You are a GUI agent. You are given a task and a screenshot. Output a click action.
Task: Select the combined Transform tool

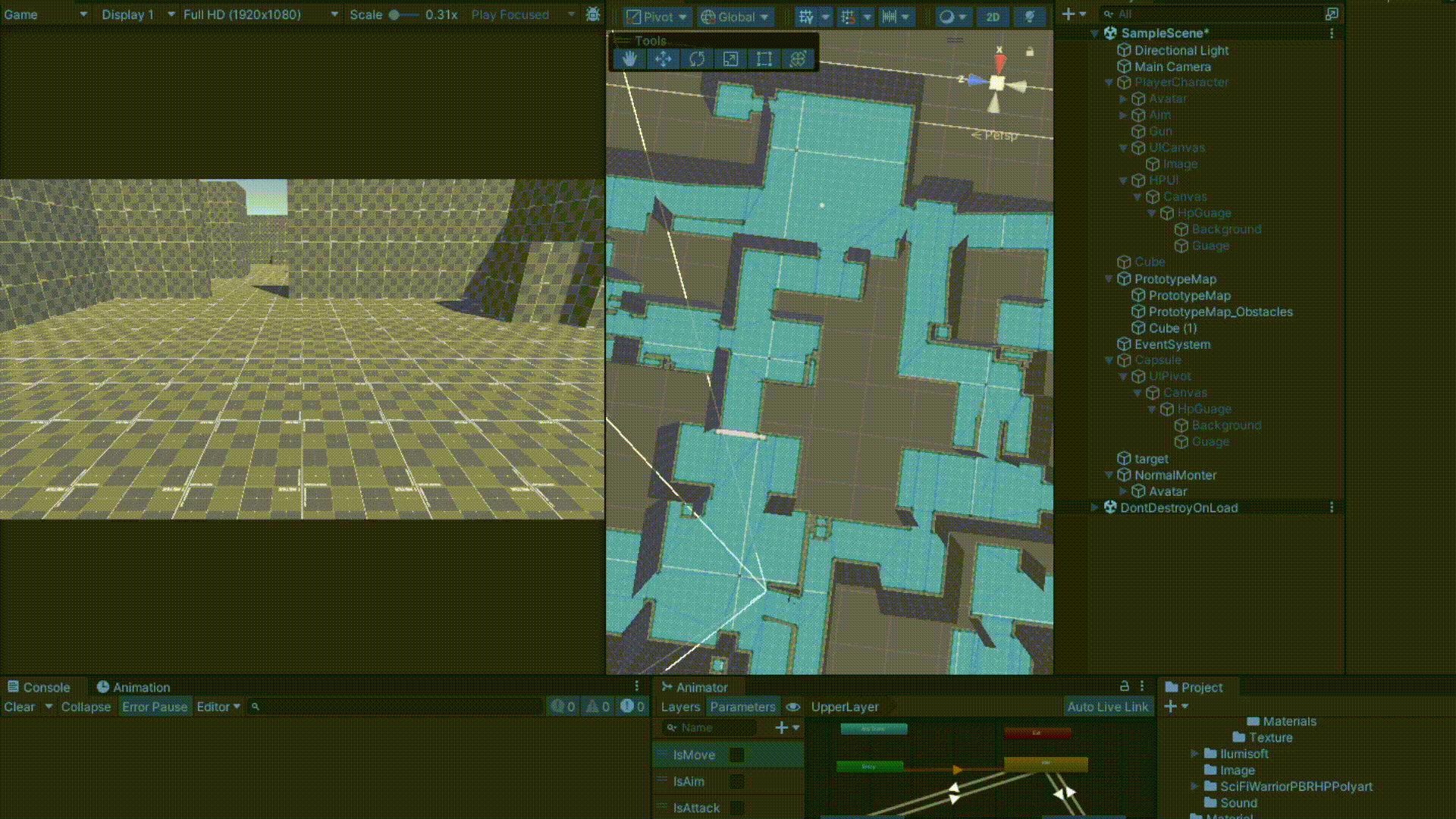pyautogui.click(x=798, y=59)
